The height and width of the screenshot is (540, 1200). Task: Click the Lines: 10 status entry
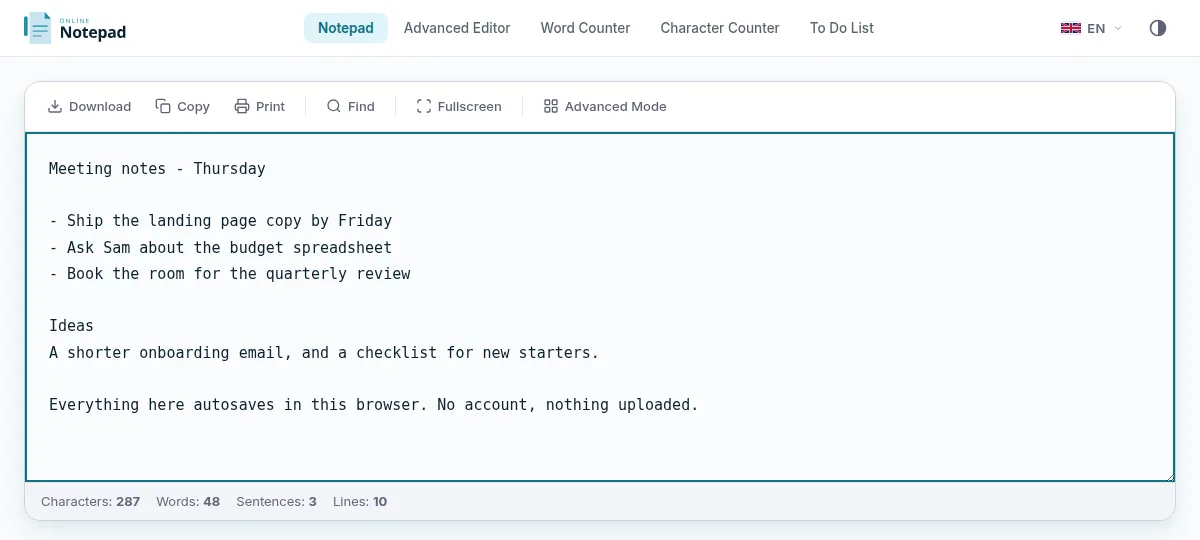click(x=360, y=501)
